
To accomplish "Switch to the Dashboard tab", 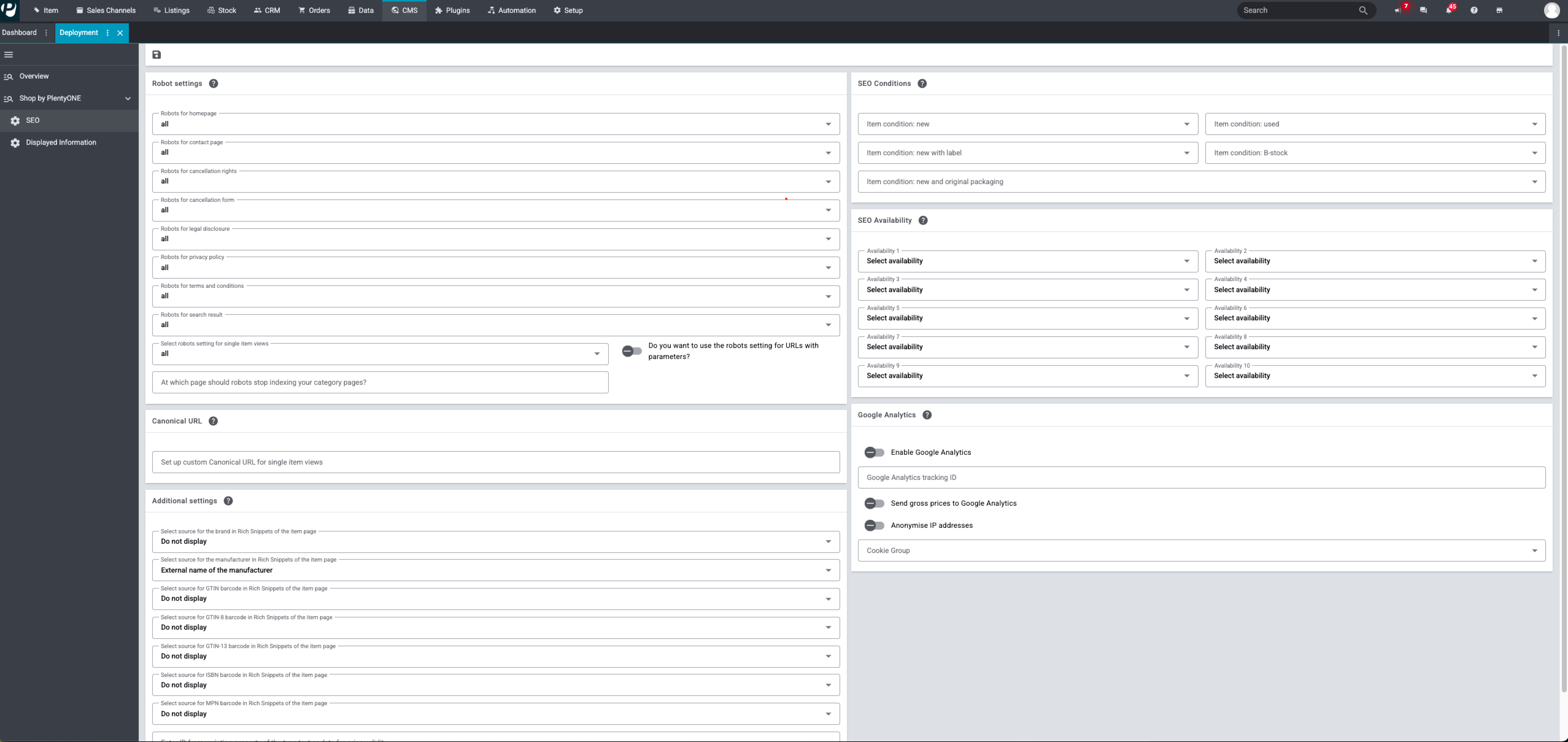I will pyautogui.click(x=19, y=33).
